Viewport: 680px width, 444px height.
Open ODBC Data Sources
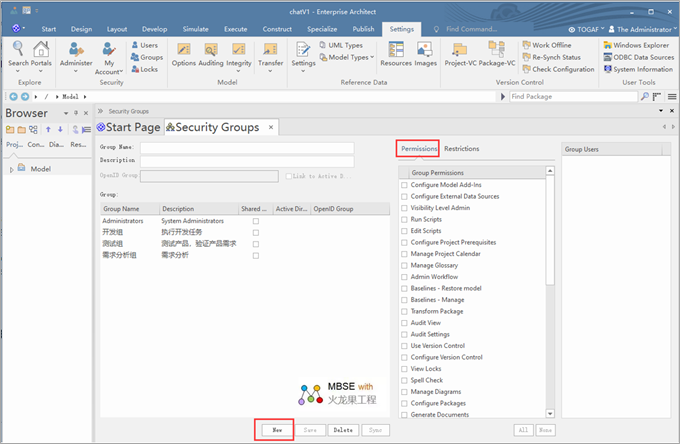click(x=639, y=57)
